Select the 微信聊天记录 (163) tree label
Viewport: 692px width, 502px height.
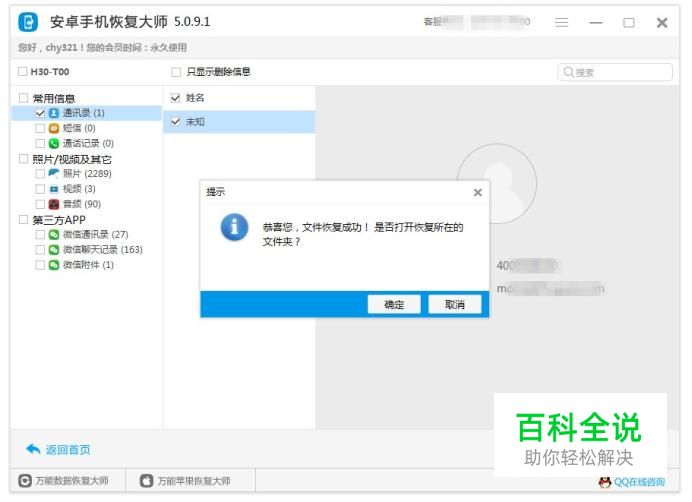(x=103, y=250)
